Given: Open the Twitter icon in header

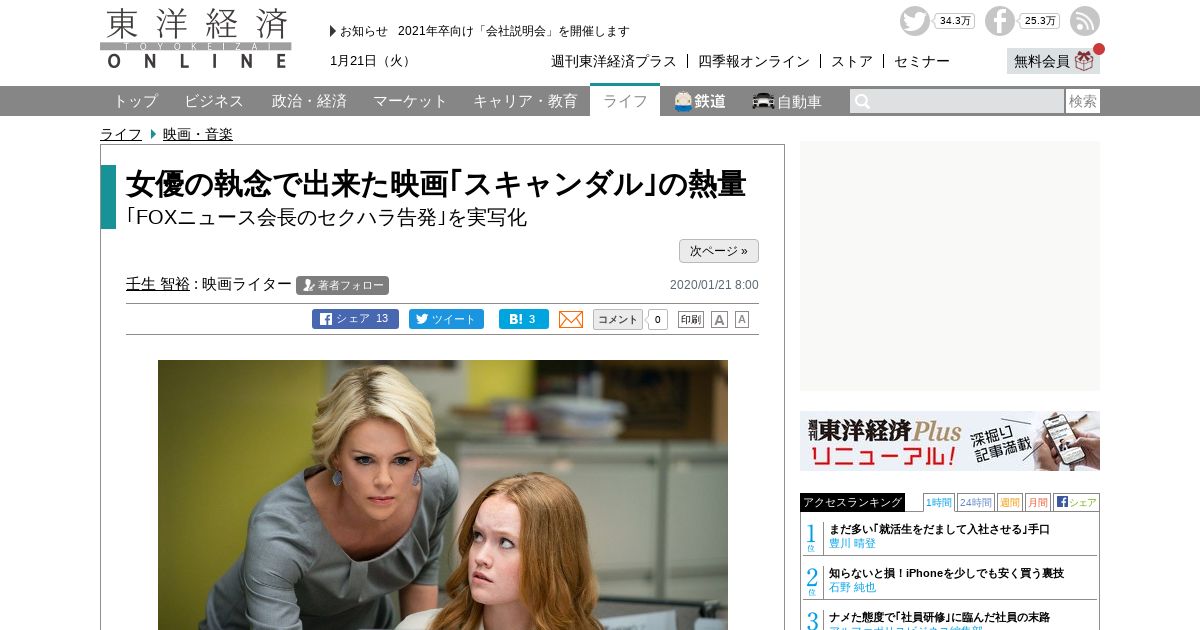Looking at the screenshot, I should tap(914, 21).
